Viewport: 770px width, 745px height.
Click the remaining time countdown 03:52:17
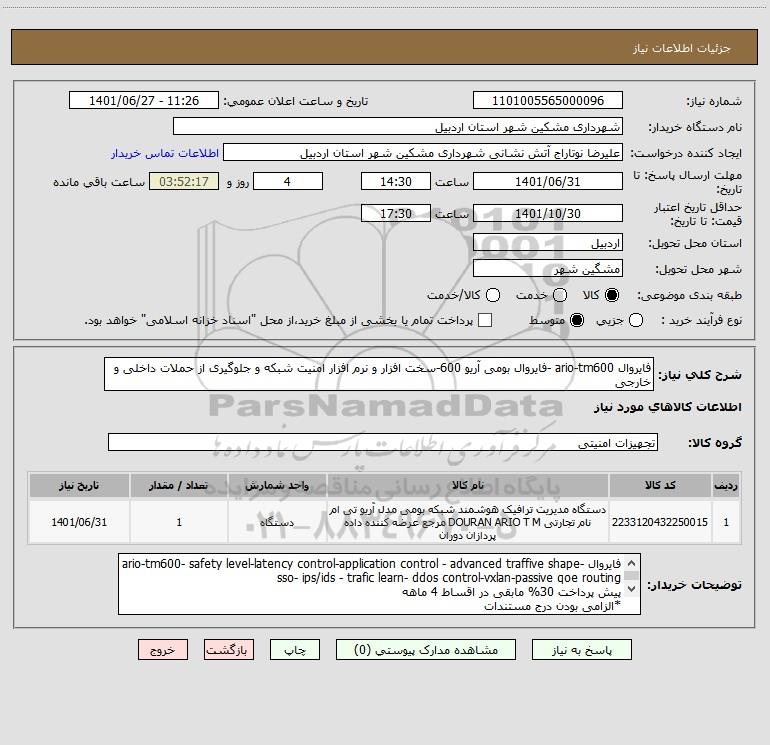(x=184, y=181)
